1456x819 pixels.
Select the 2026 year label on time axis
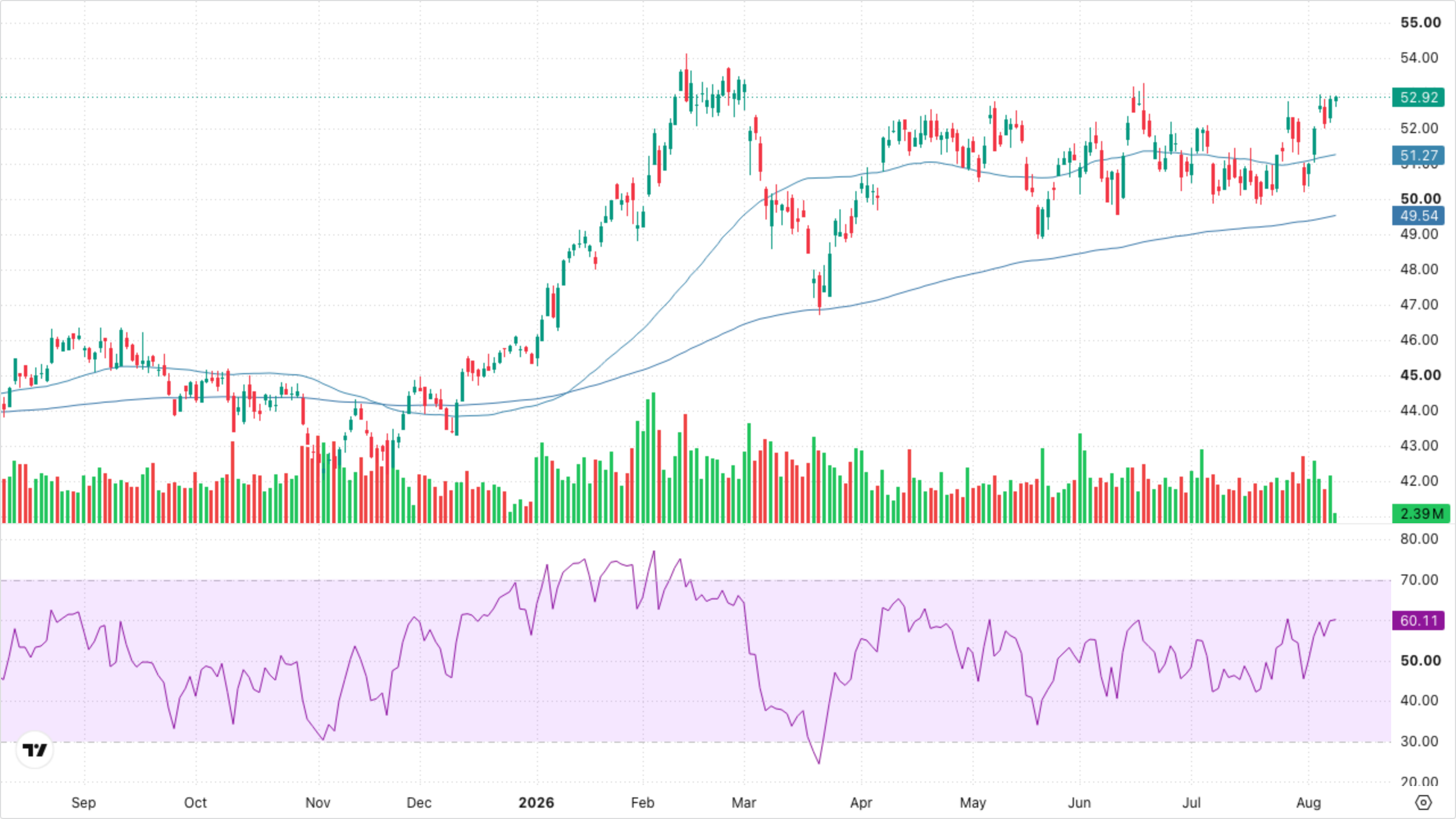(536, 803)
